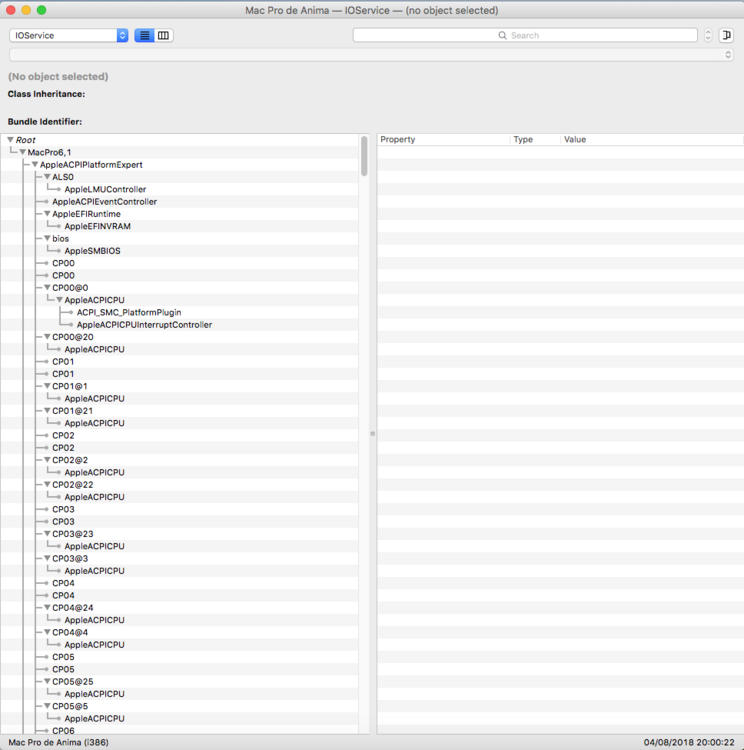Open the empty path bar dropdown

(369, 55)
